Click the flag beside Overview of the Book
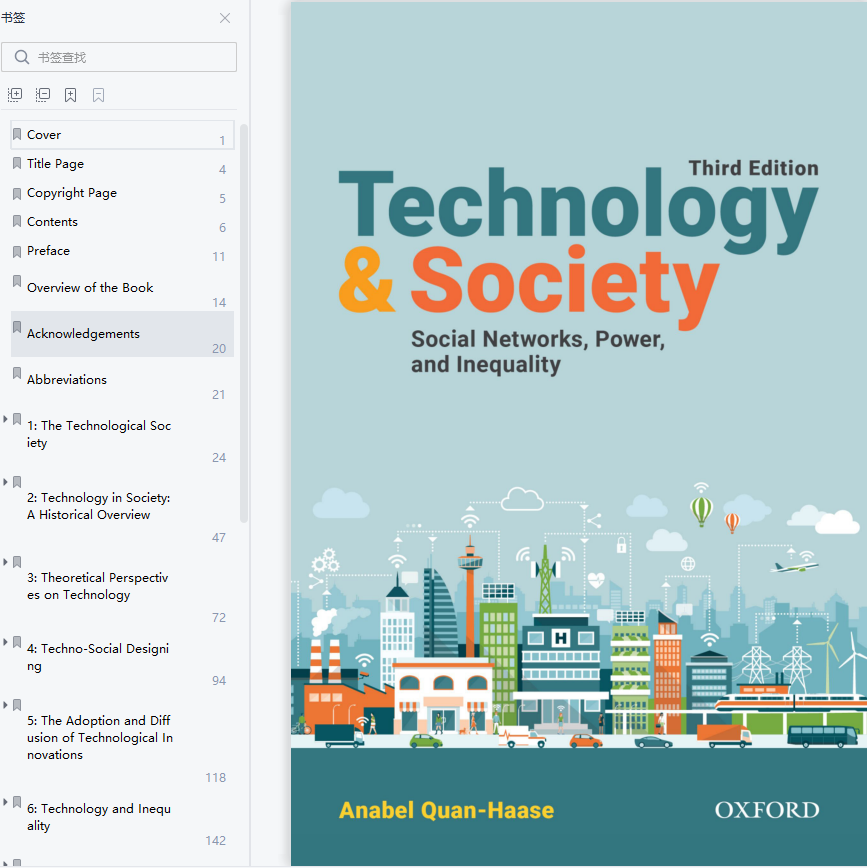This screenshot has height=868, width=867. (x=17, y=281)
